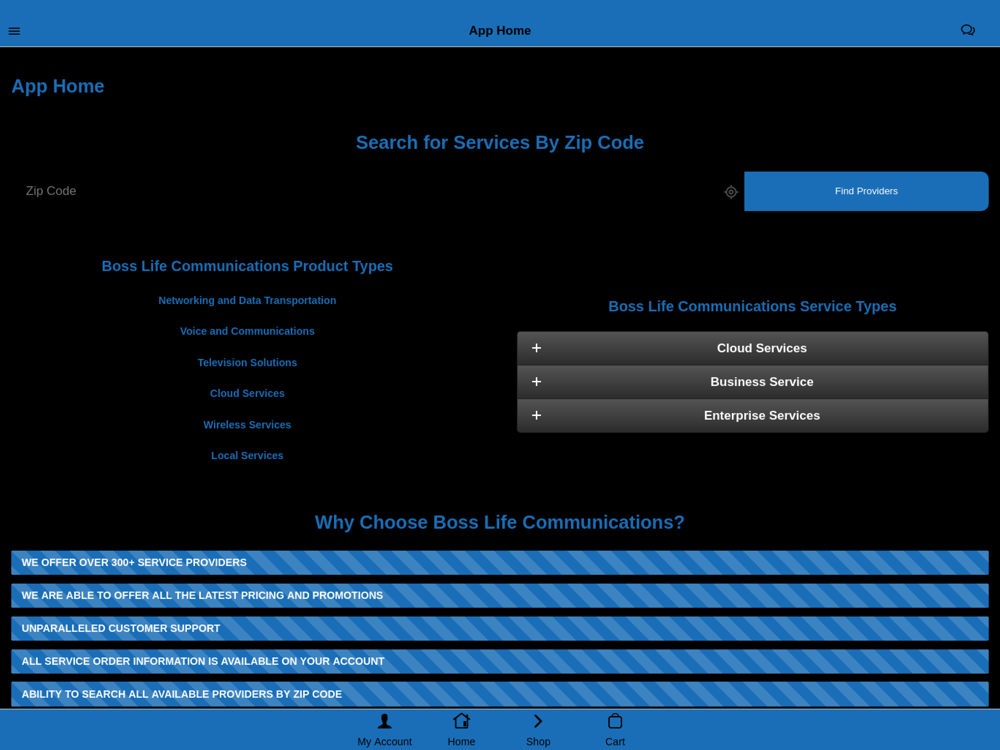Click the plus icon beside Cloud Services
Viewport: 1000px width, 750px height.
[536, 348]
